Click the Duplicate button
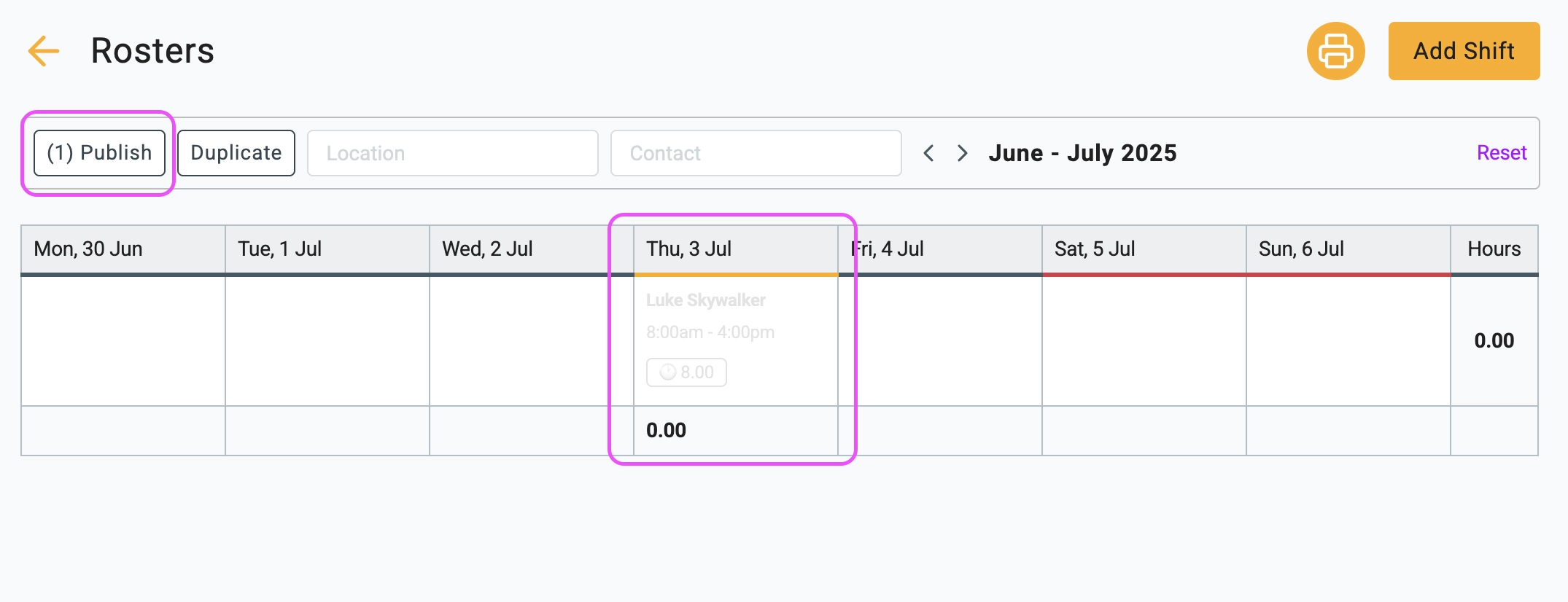 point(236,153)
